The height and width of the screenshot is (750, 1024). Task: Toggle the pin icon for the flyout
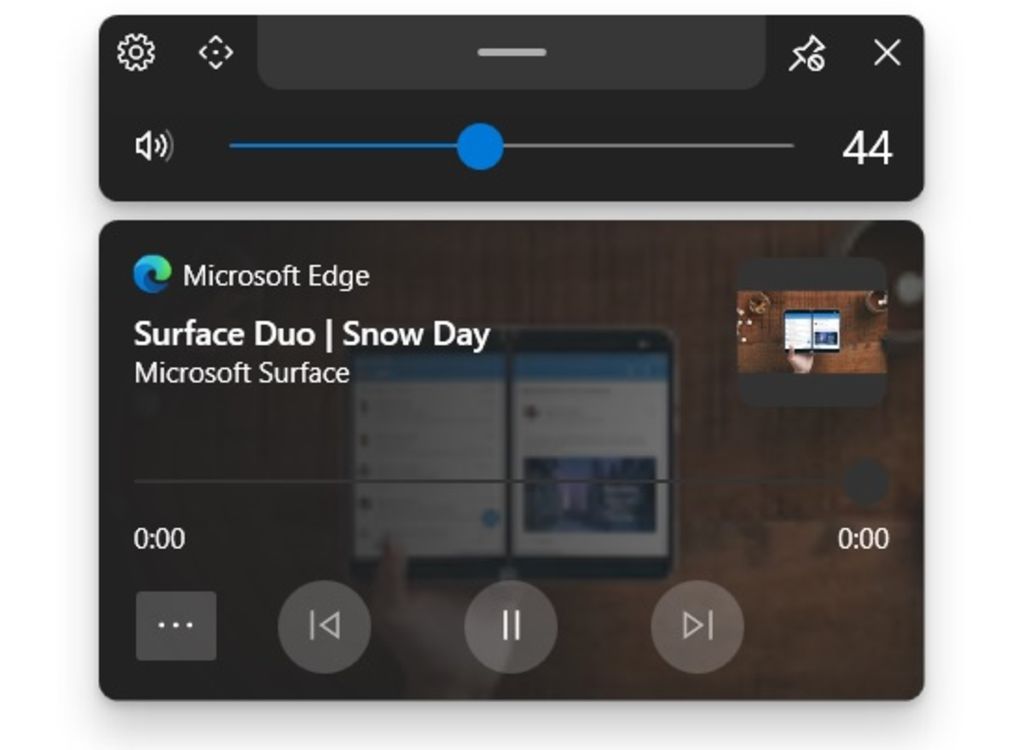click(806, 54)
